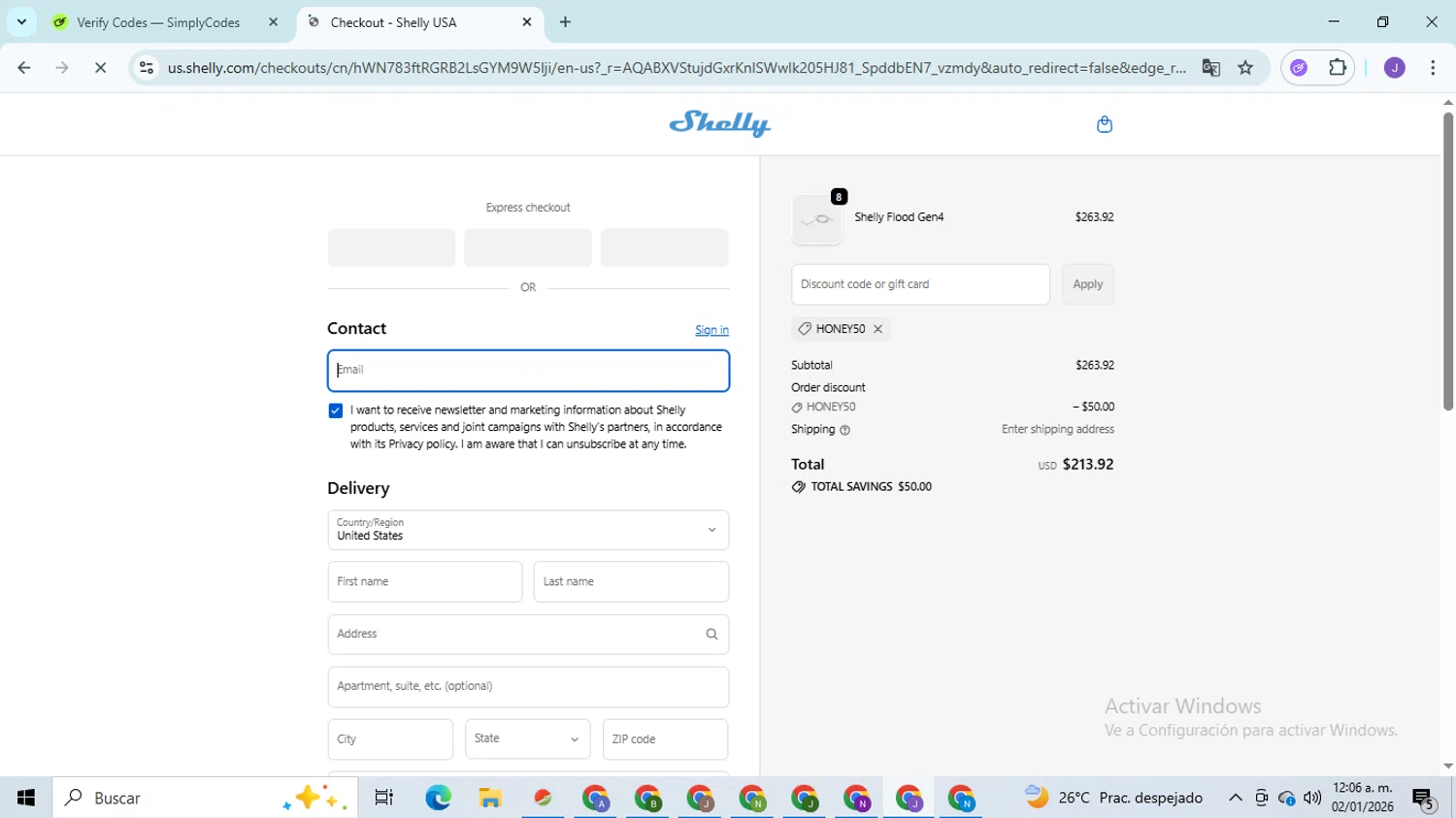Open the browser translate page icon
1456x818 pixels.
click(x=1210, y=68)
